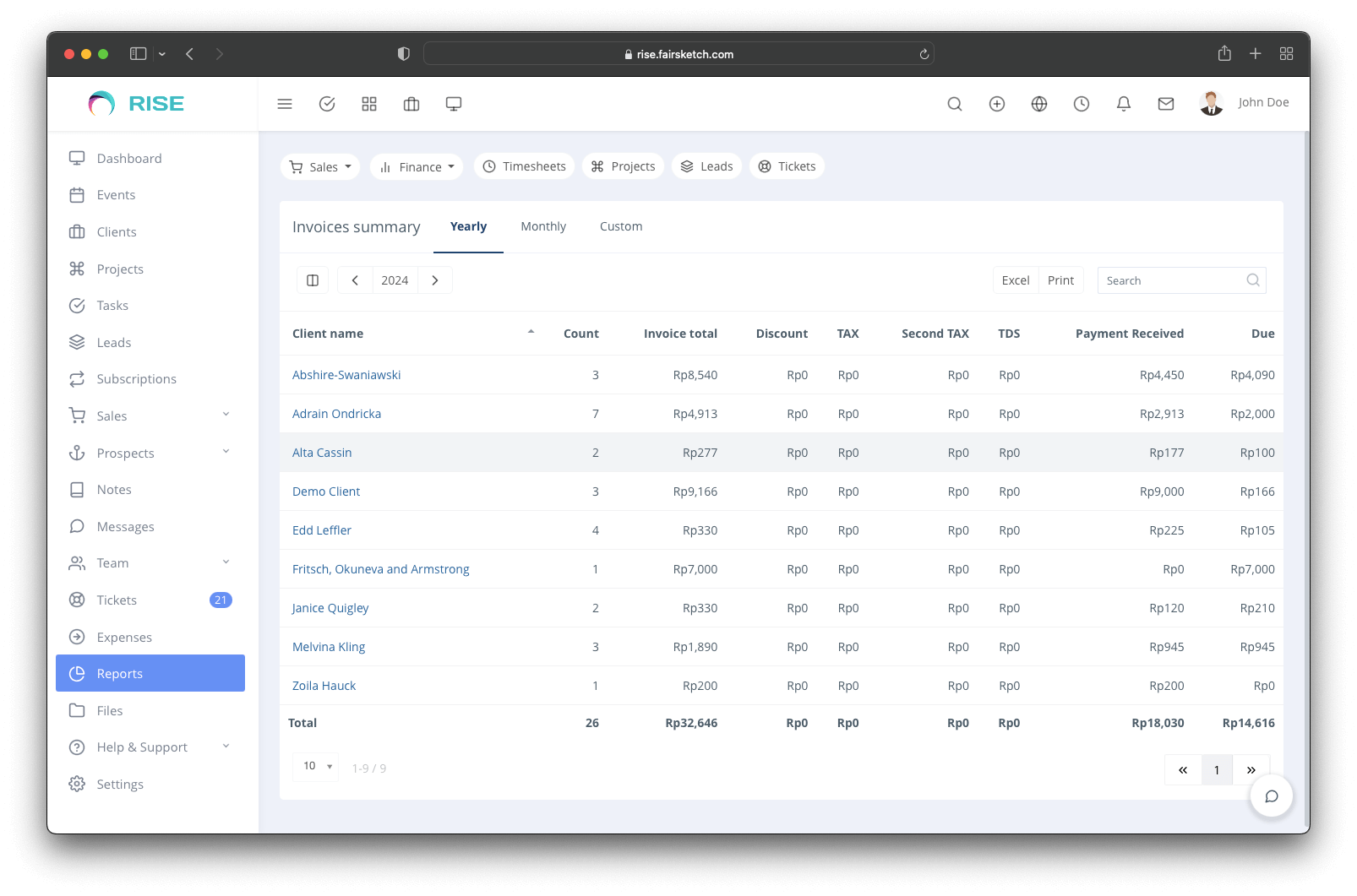Click the quick add plus icon
This screenshot has height=896, width=1357.
click(997, 104)
